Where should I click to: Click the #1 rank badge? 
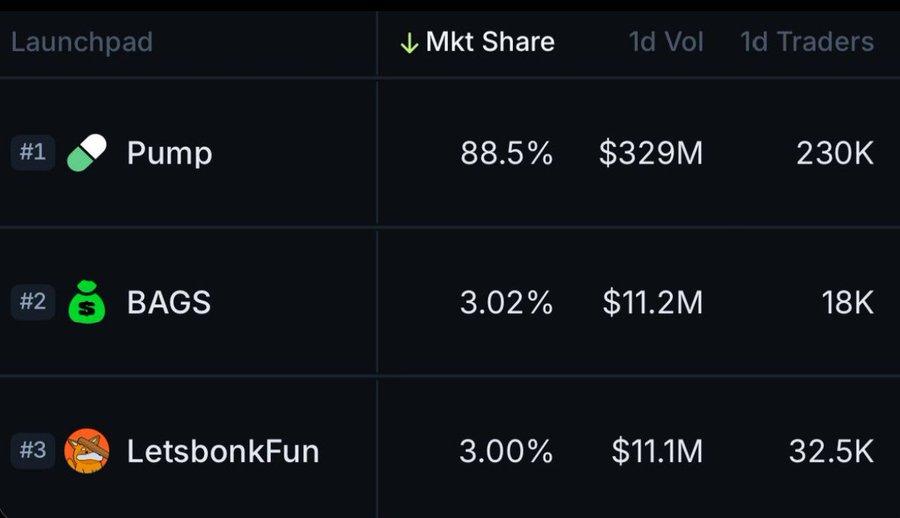click(x=33, y=153)
